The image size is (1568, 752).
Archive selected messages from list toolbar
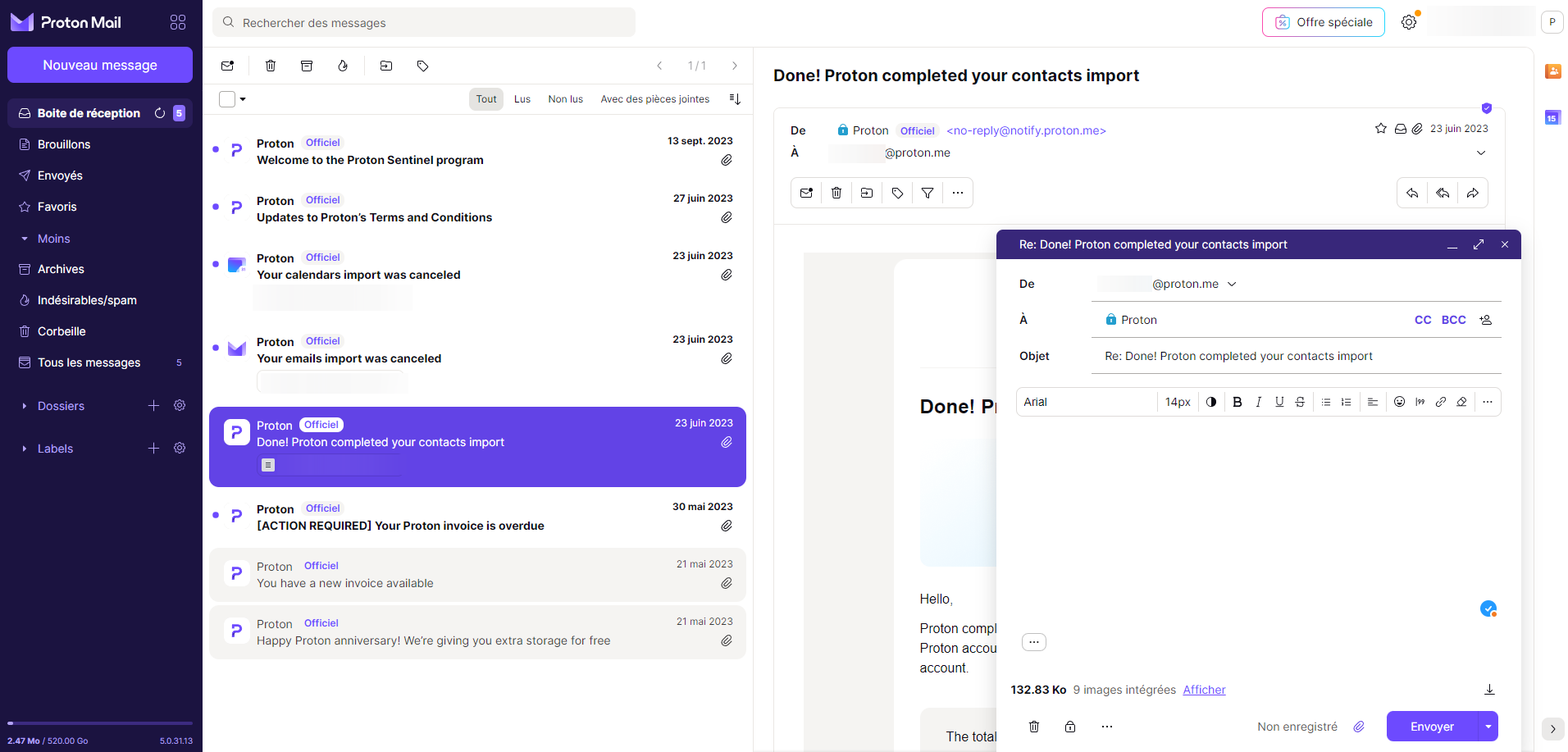pos(307,66)
